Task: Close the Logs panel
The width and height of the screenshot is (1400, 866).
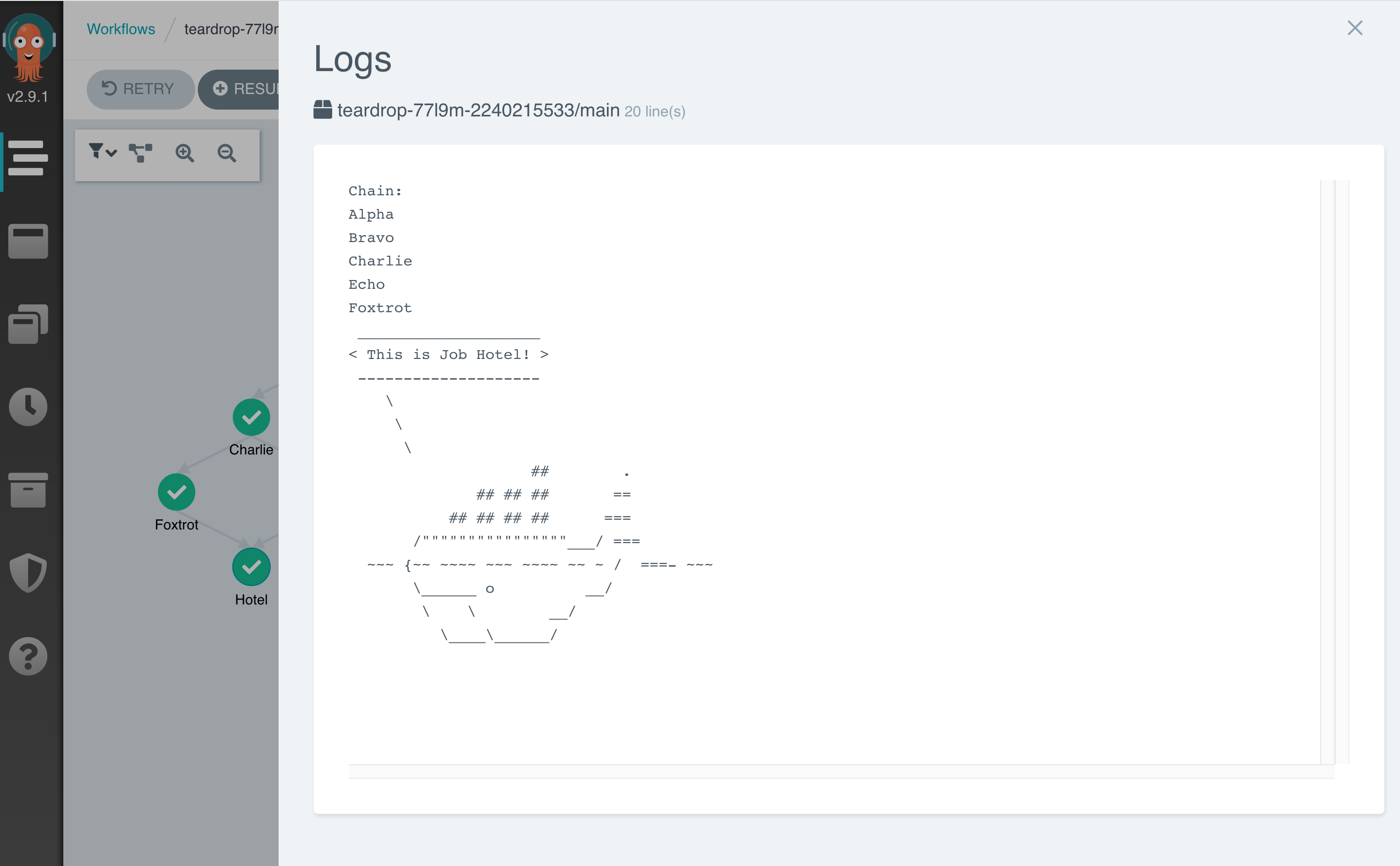Action: tap(1355, 27)
